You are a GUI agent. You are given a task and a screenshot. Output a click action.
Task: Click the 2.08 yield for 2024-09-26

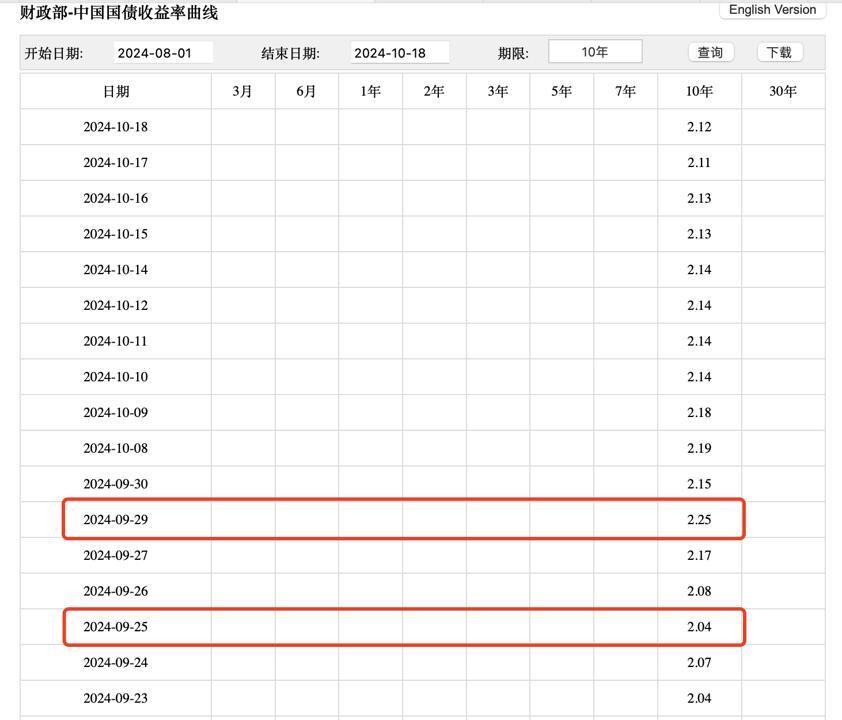point(699,591)
